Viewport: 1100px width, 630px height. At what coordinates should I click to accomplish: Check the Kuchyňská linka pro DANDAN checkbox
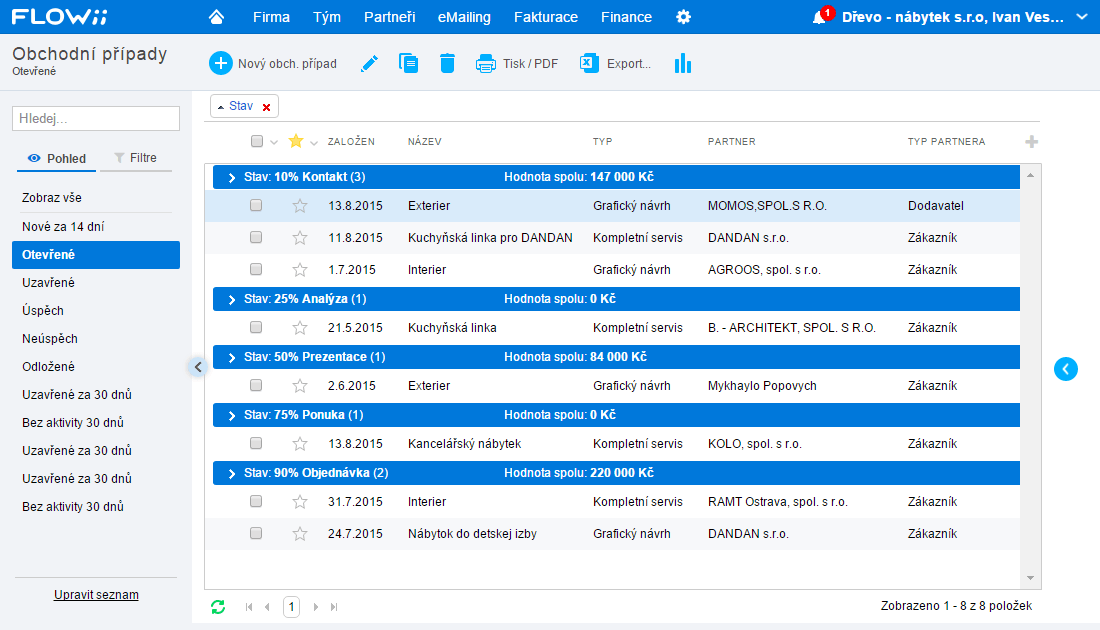coord(256,237)
